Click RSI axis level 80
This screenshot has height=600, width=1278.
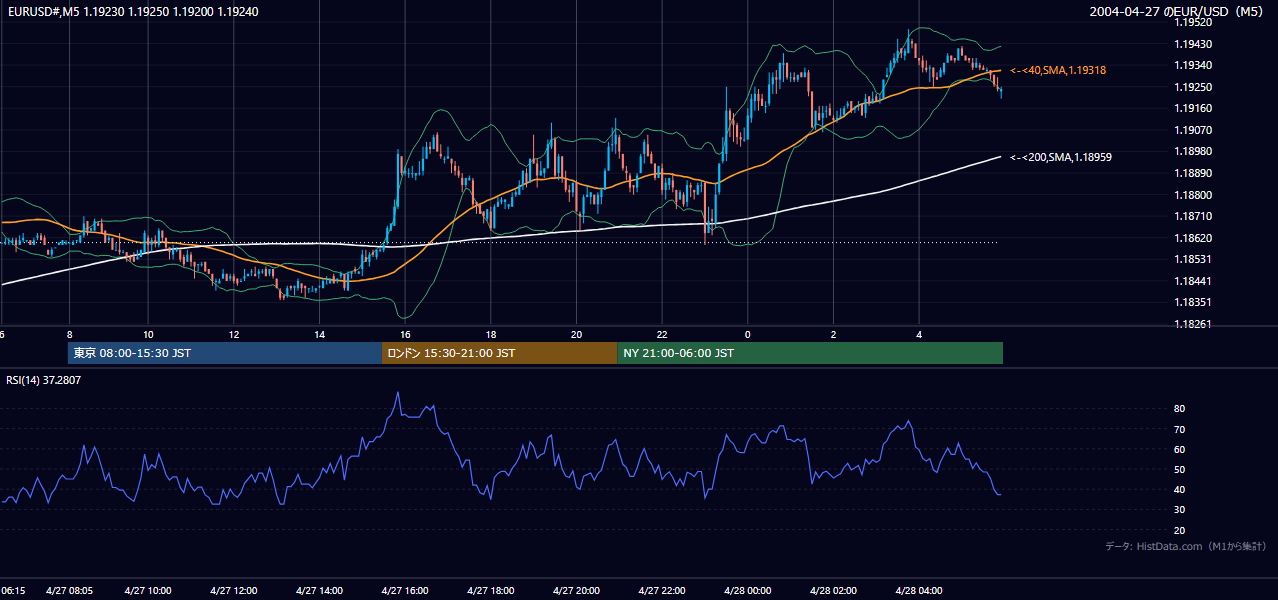pos(1180,409)
